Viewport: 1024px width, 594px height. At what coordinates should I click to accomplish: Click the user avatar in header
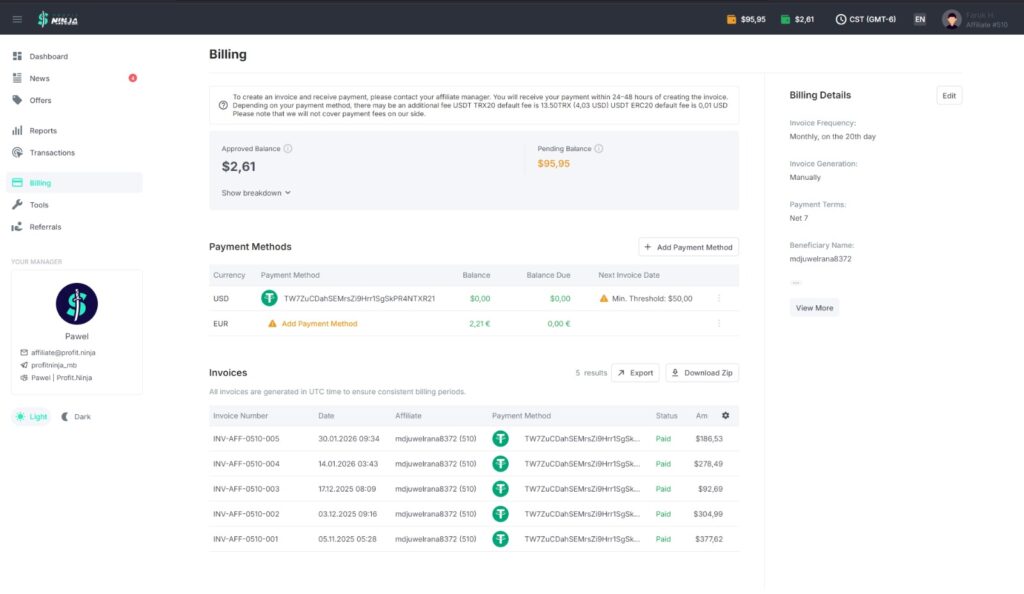pyautogui.click(x=951, y=19)
